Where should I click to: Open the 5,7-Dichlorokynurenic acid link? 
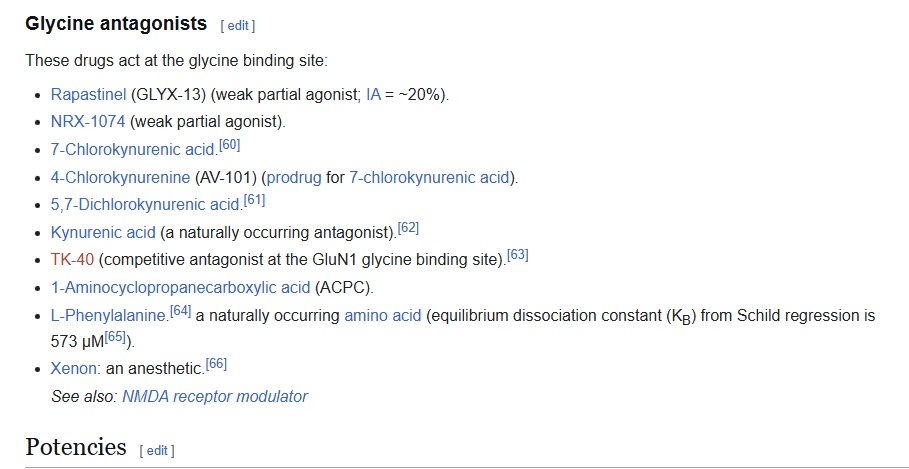145,205
